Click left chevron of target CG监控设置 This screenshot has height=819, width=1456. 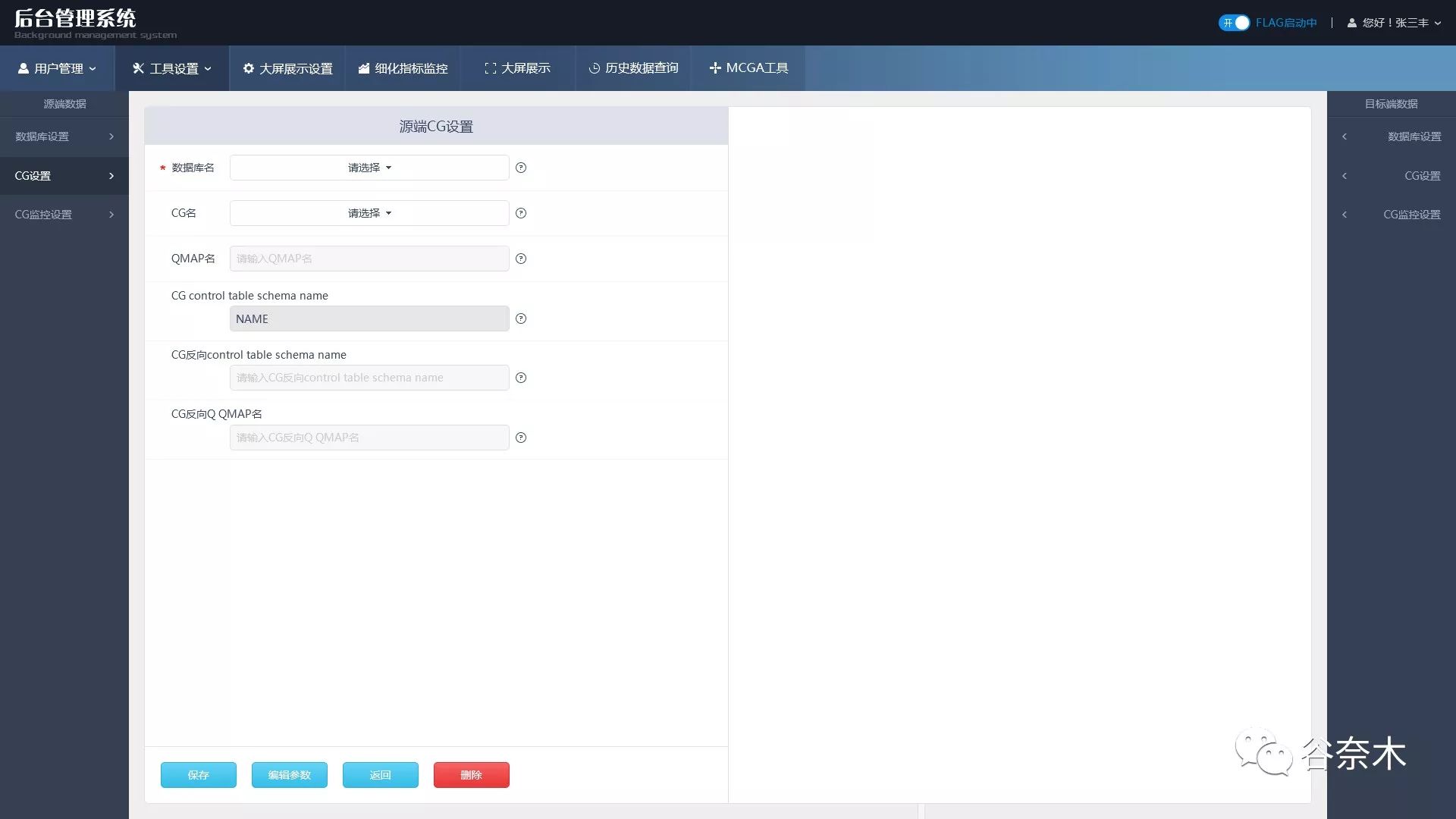tap(1345, 215)
